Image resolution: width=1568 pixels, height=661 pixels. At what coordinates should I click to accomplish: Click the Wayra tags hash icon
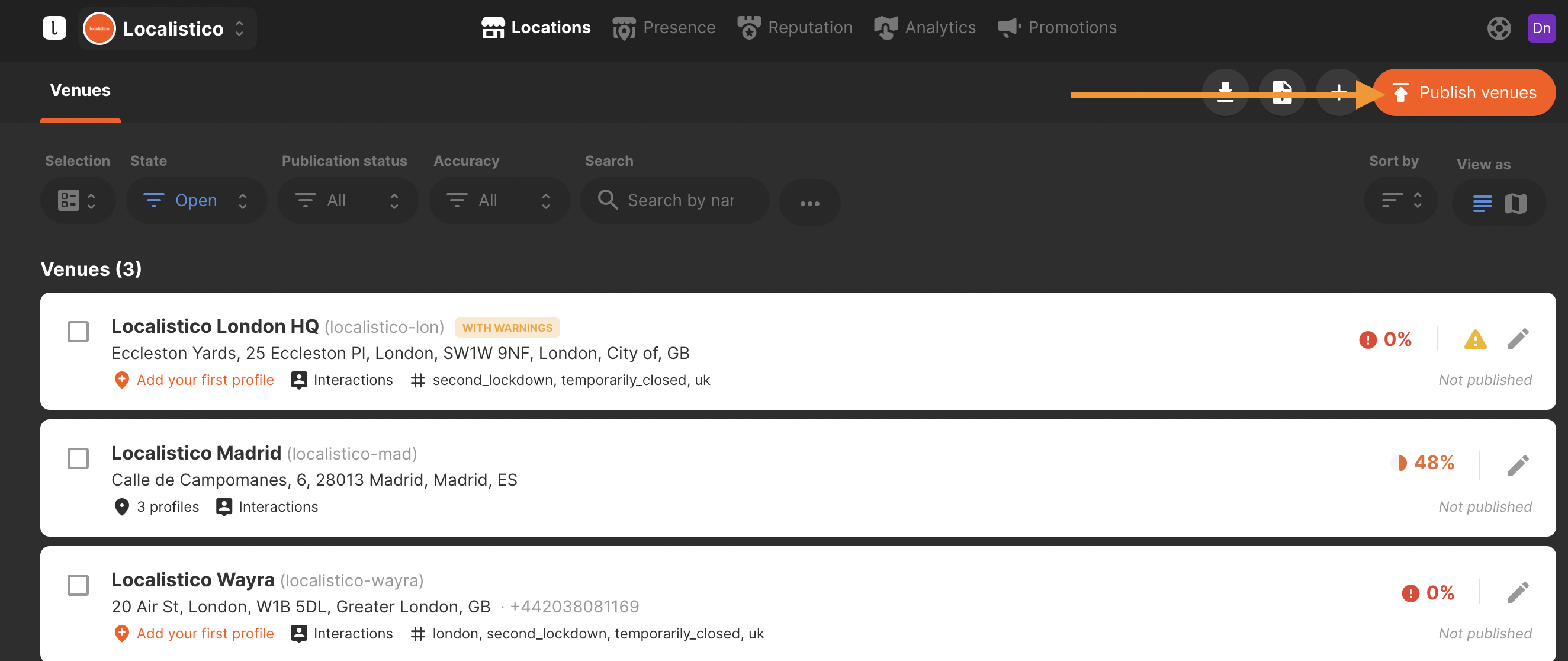click(417, 634)
